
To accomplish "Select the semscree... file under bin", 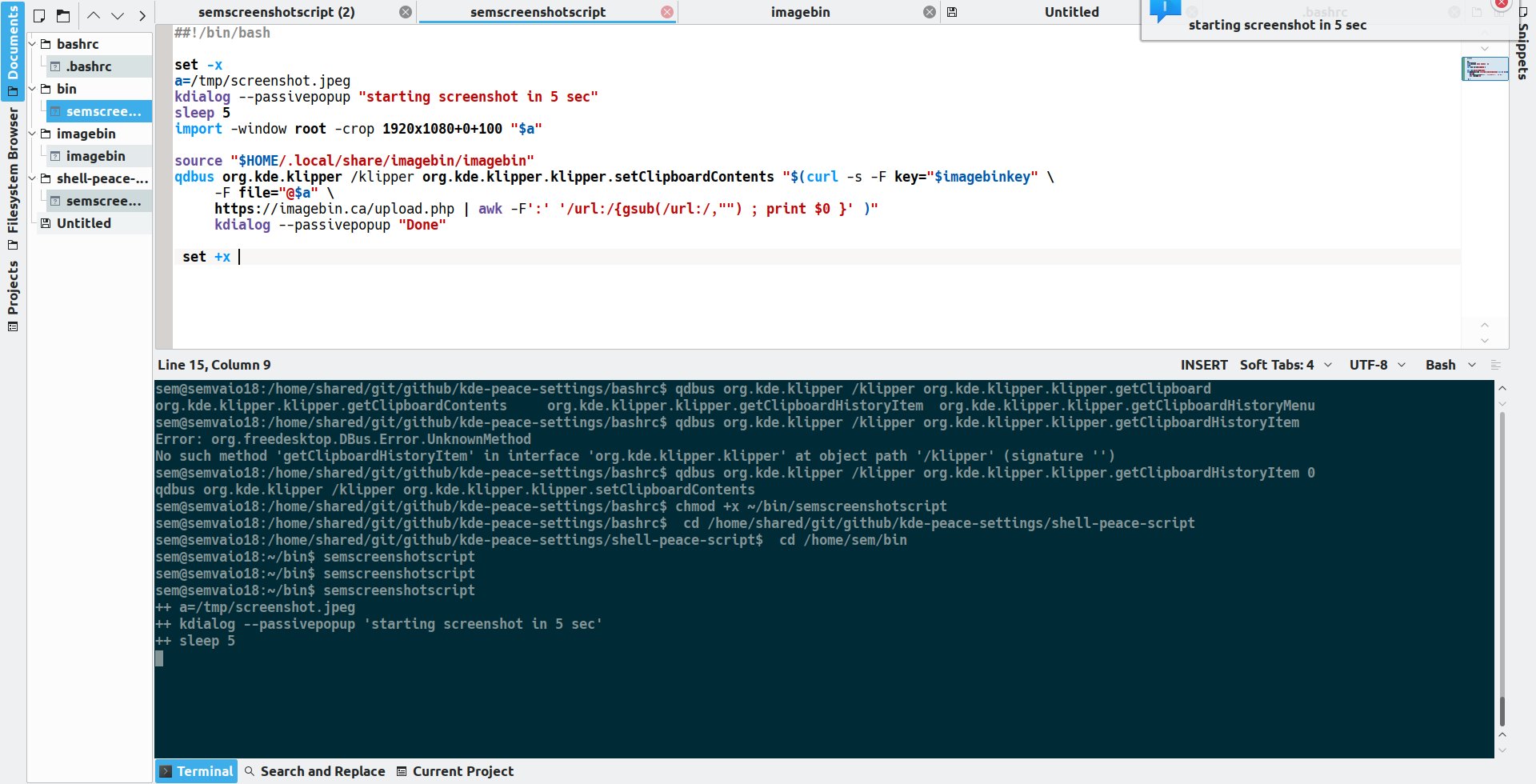I will tap(99, 111).
